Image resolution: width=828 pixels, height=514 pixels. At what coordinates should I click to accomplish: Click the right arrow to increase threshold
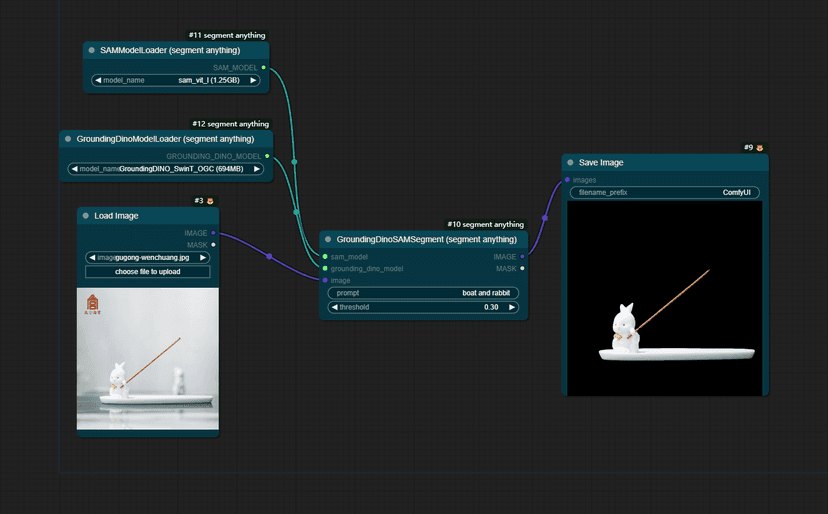pos(513,307)
